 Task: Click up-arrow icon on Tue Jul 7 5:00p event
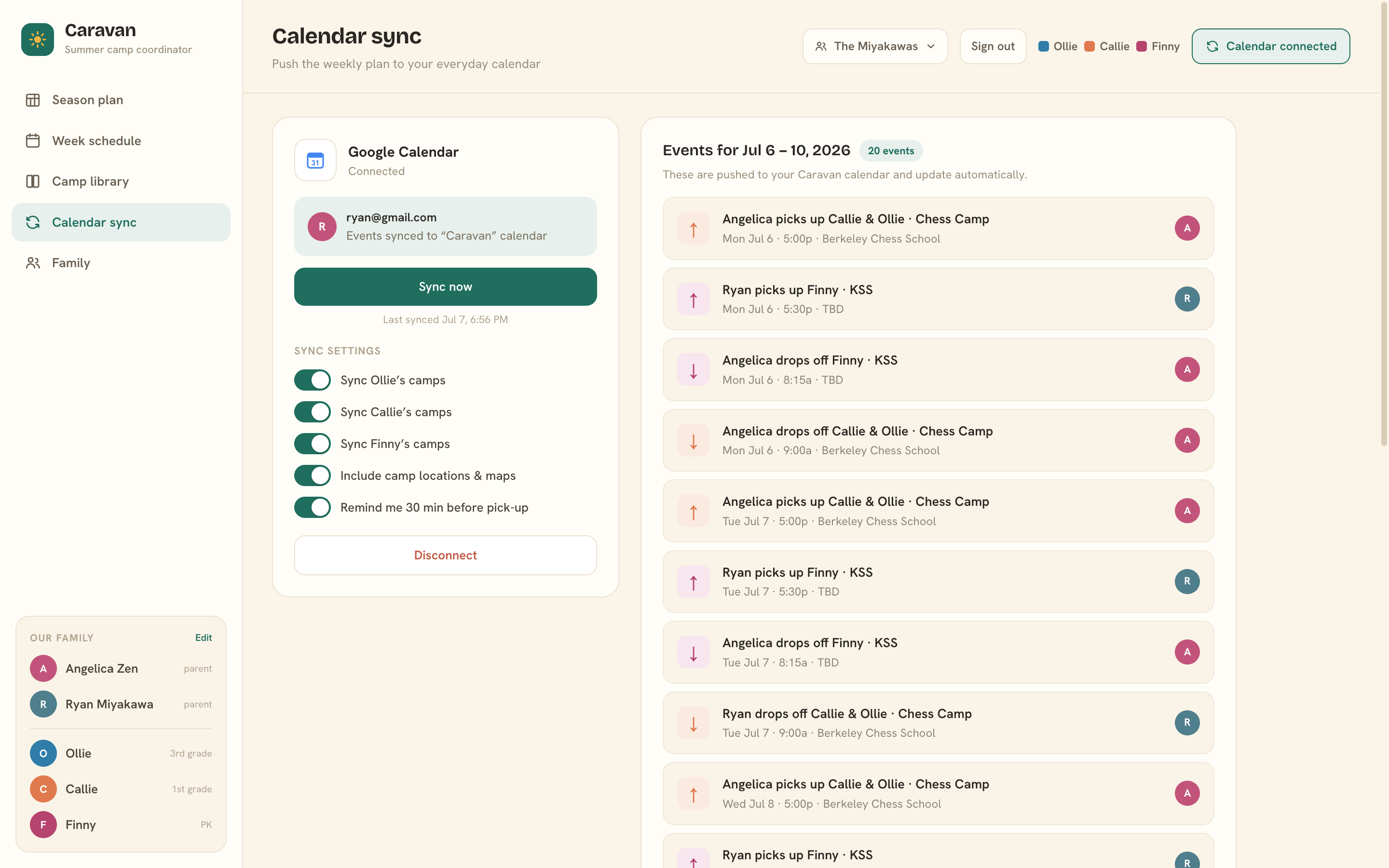pyautogui.click(x=694, y=511)
